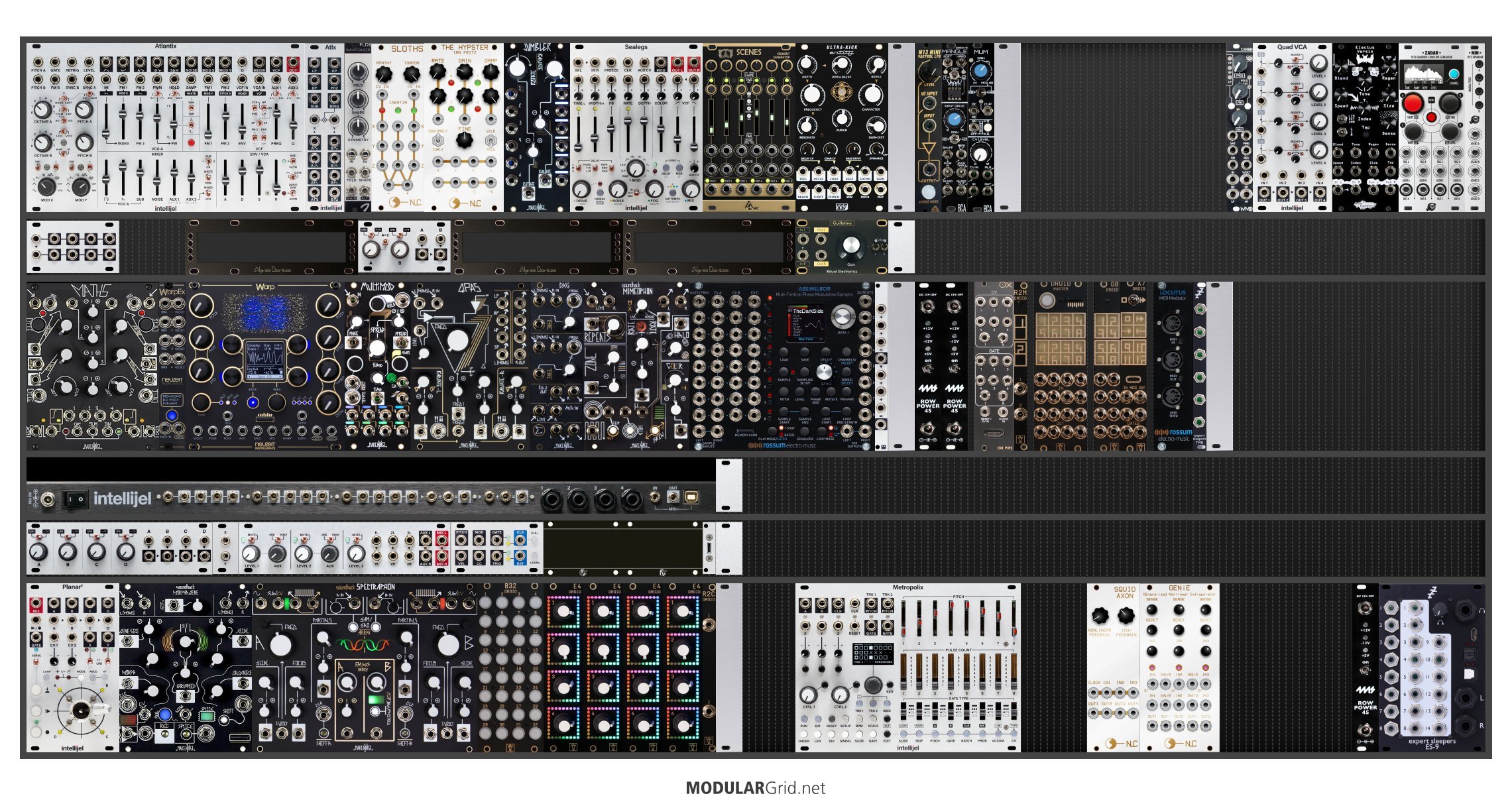Viewport: 1512px width, 802px height.
Task: Click the Sealegs DRIVE knob
Action: tap(581, 189)
